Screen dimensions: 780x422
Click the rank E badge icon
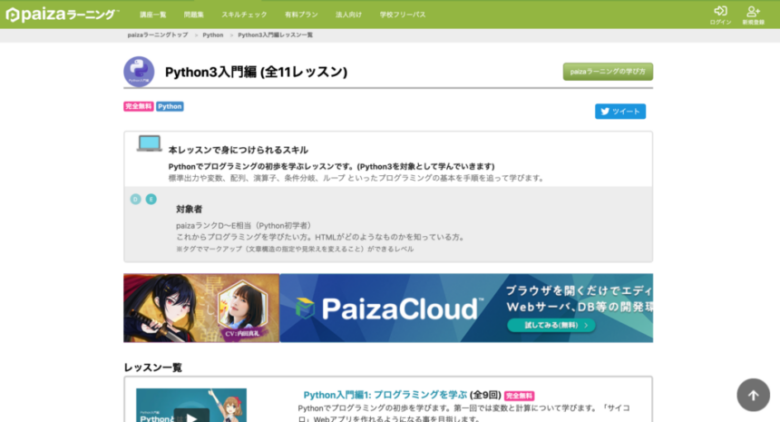pos(151,199)
